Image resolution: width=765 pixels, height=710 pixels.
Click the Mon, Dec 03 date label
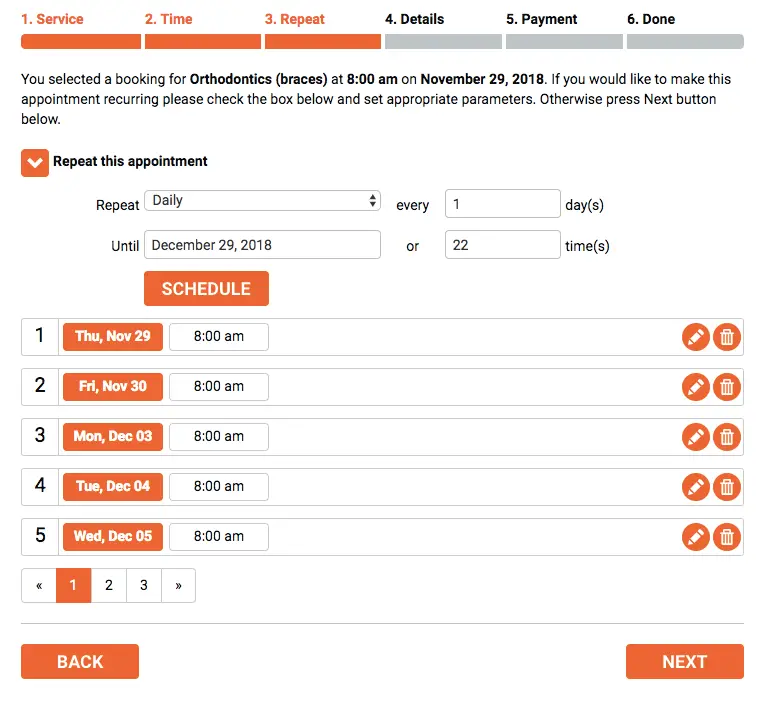[x=113, y=437]
